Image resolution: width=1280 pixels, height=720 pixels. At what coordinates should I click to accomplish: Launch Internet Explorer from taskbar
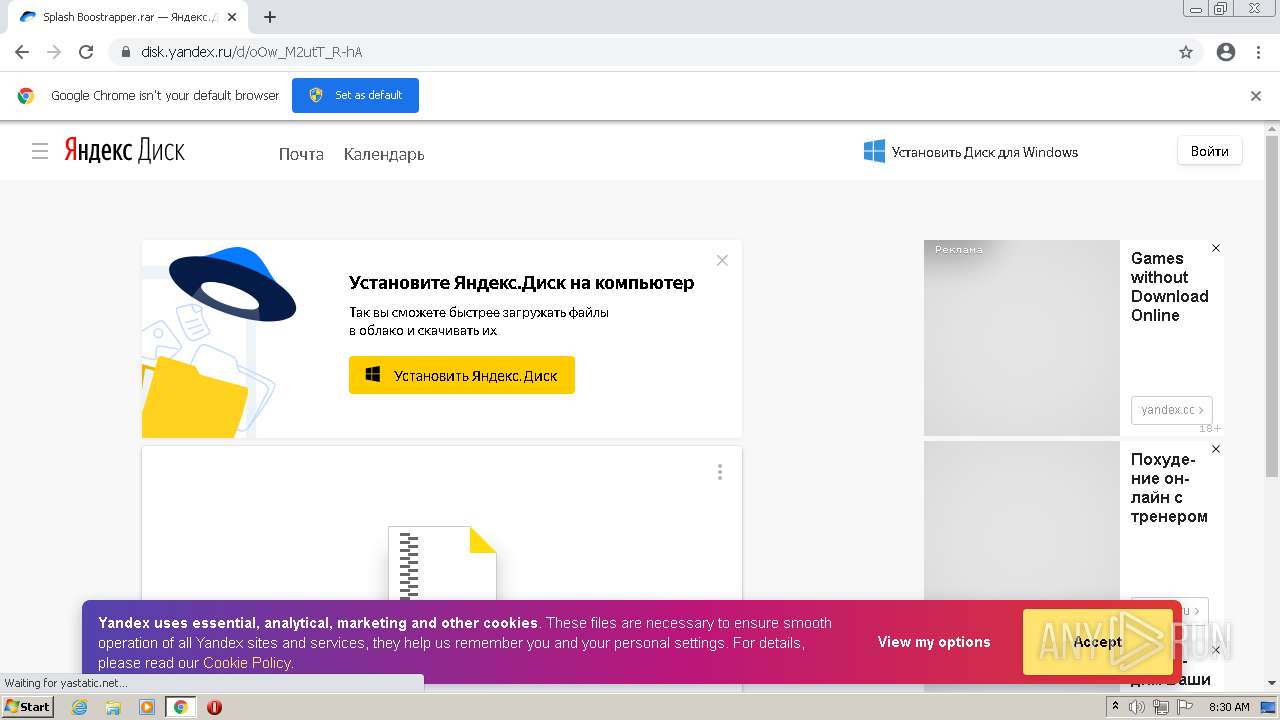click(80, 707)
